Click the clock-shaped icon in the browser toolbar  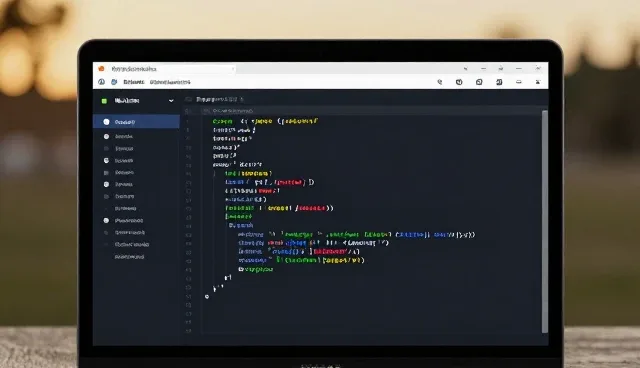coord(459,82)
